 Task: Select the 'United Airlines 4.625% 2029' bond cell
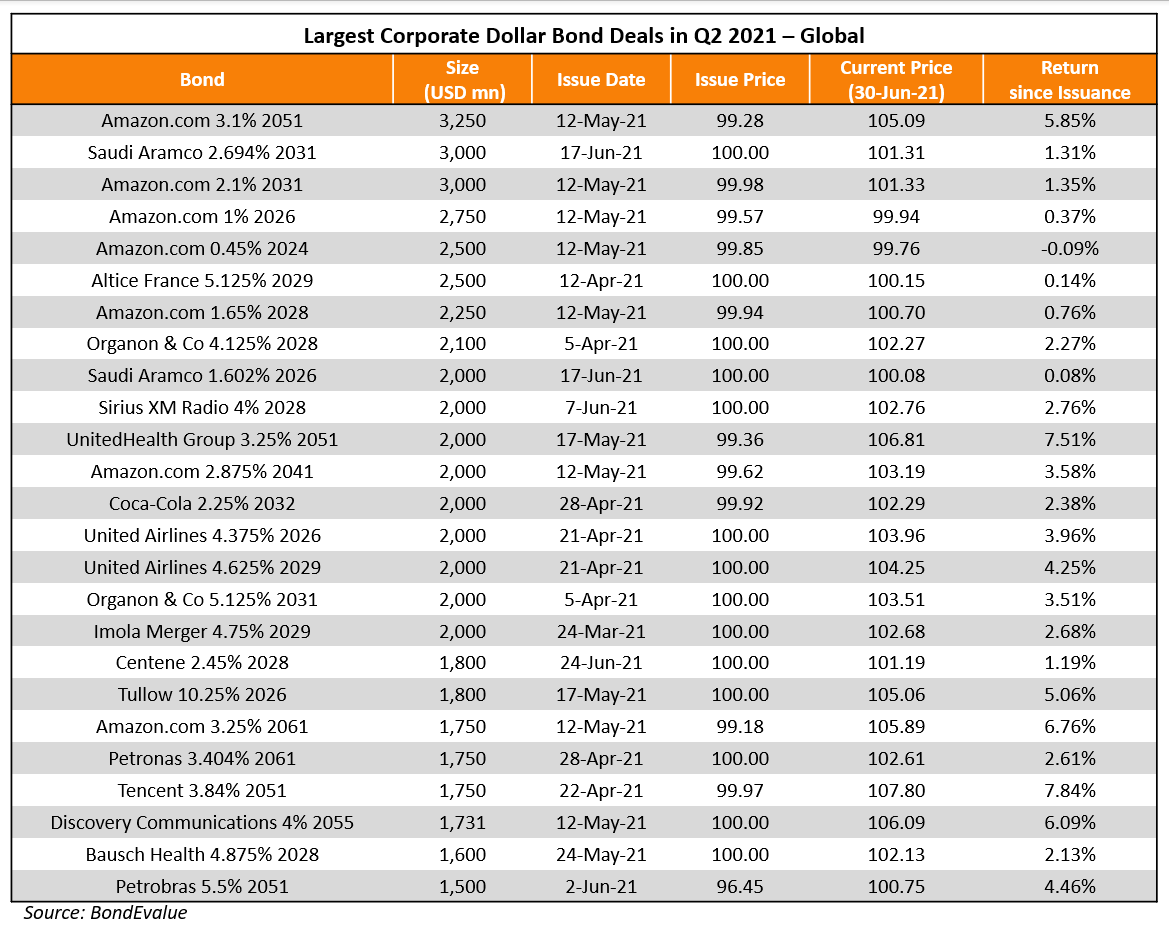point(202,568)
